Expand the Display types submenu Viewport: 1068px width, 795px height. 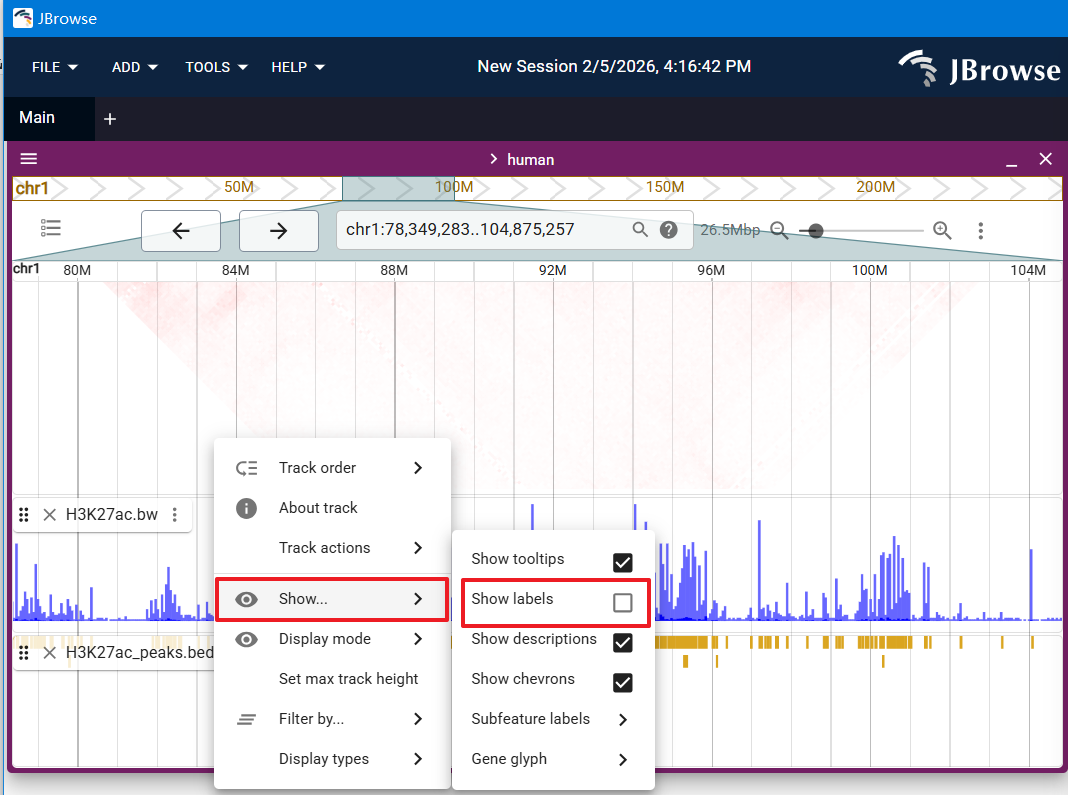332,759
